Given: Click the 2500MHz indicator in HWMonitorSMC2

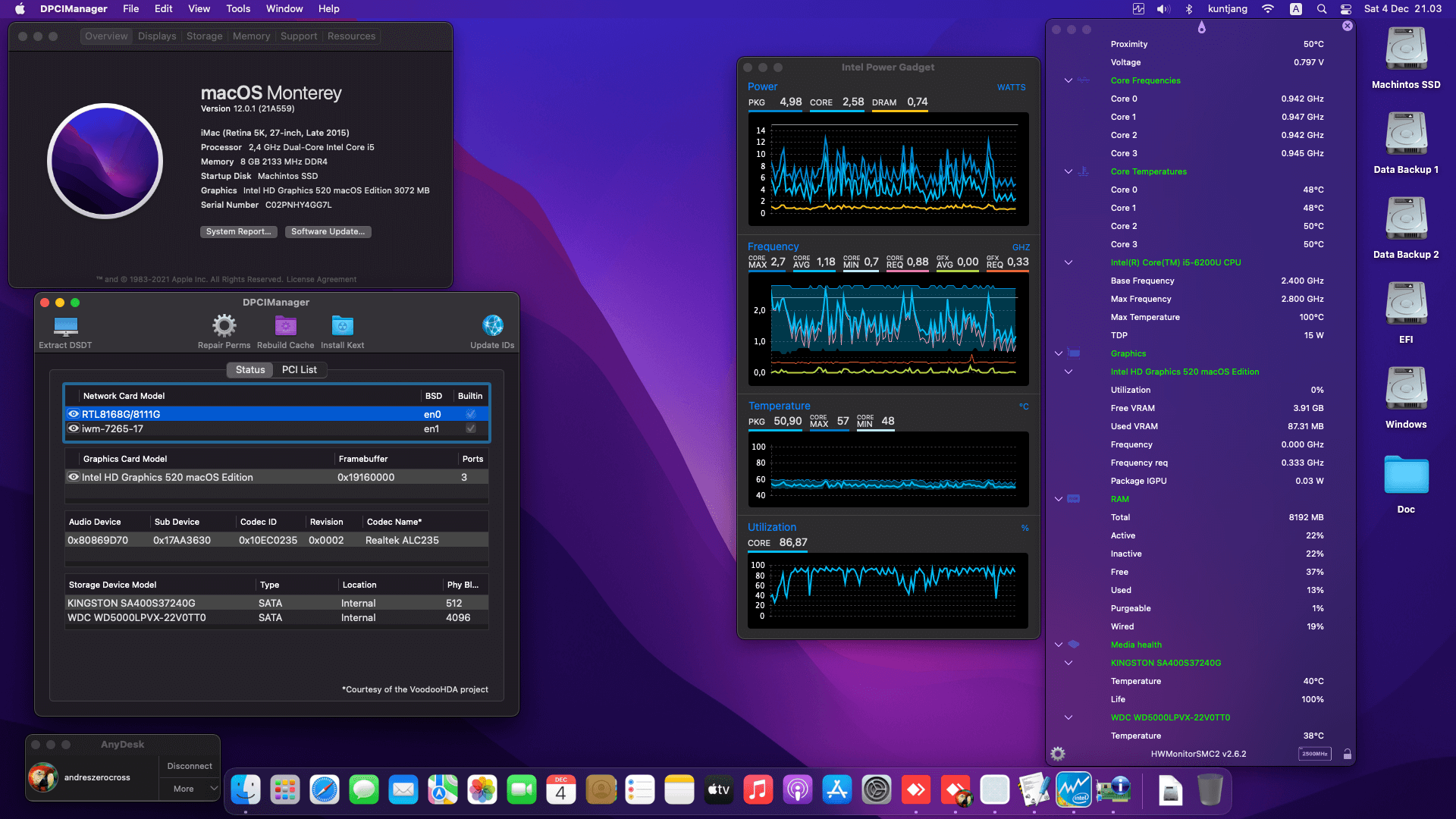Looking at the screenshot, I should point(1314,754).
